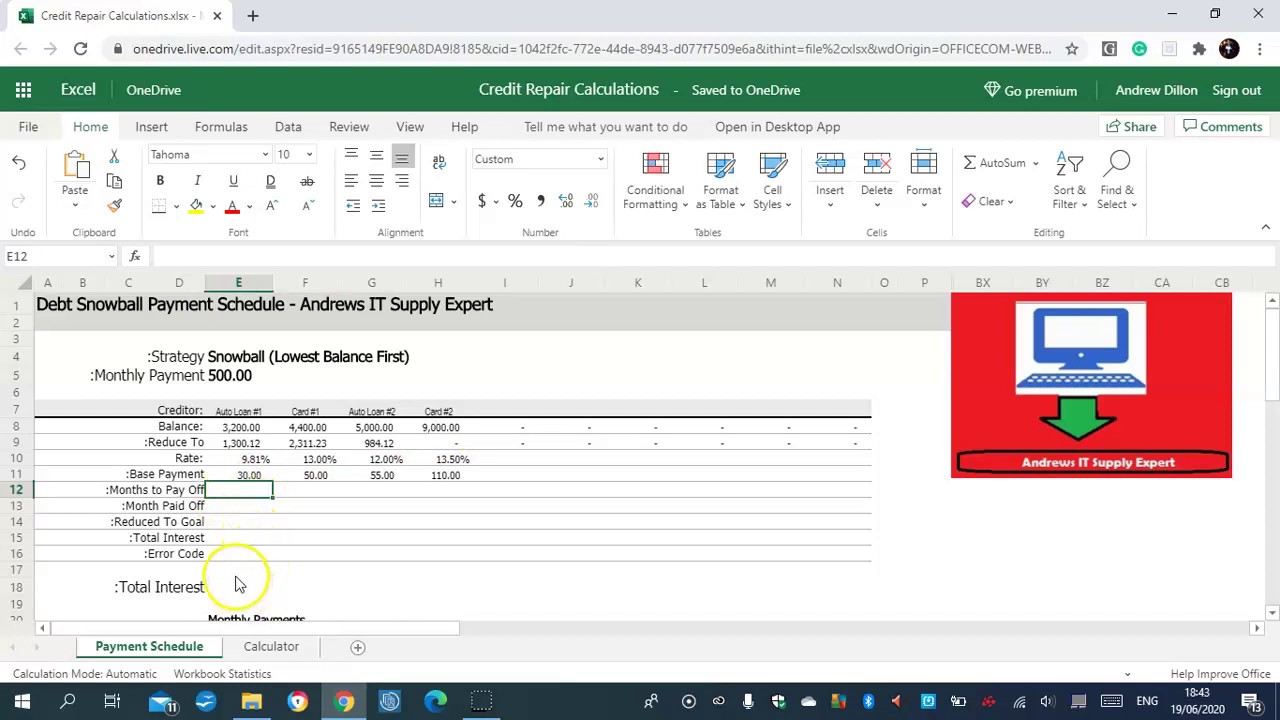Switch to the Insert ribbon tab

(152, 127)
